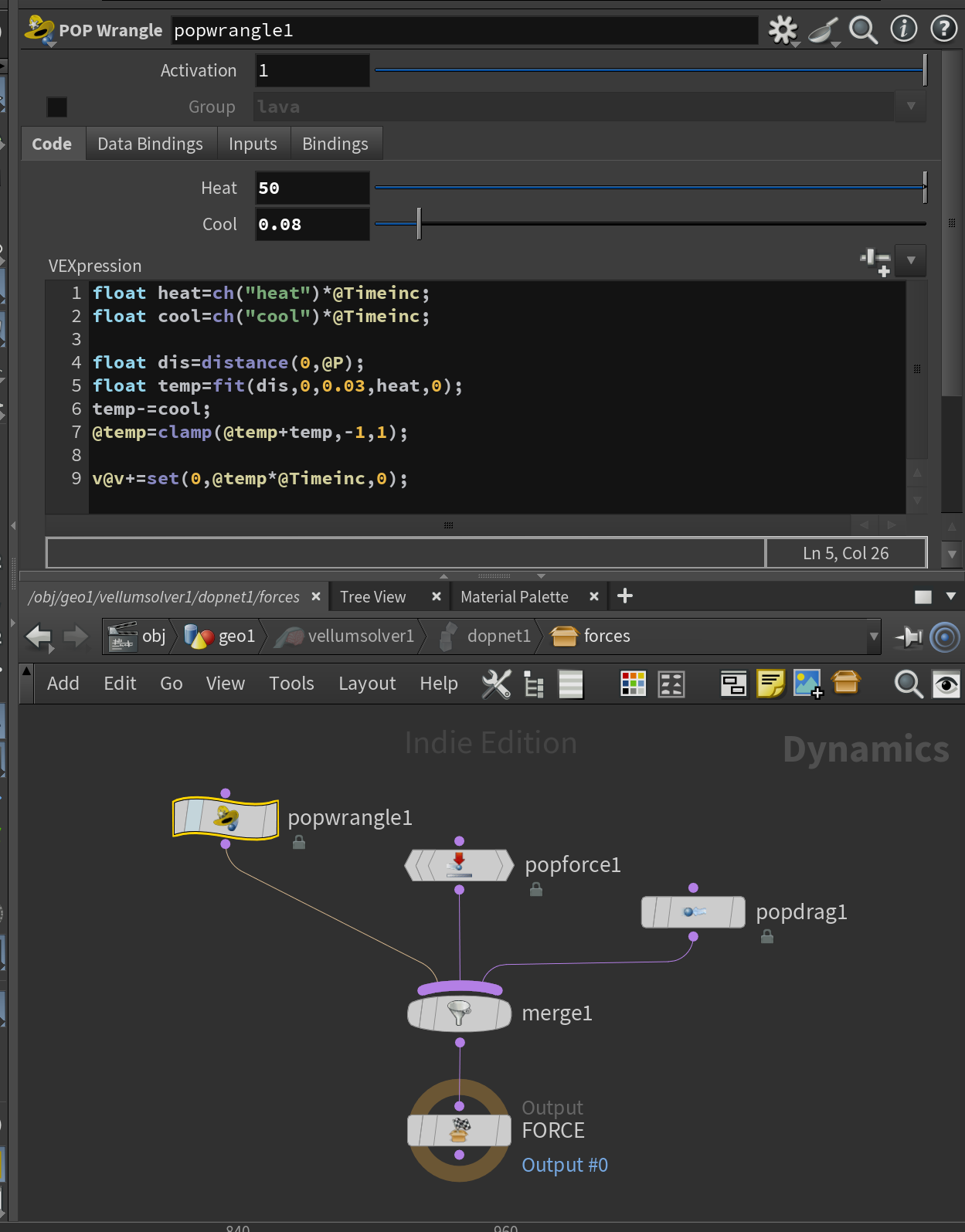Navigate to dopnet1 in the path bar
Viewport: 965px width, 1232px height.
click(485, 636)
